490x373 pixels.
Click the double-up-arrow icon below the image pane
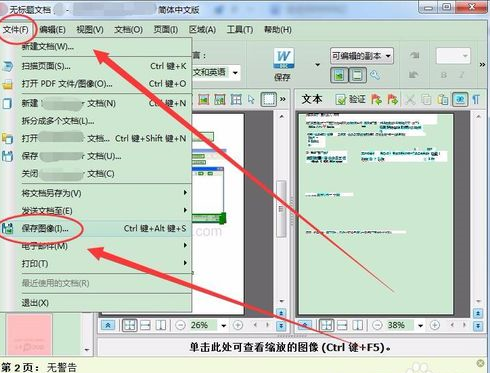[x=108, y=325]
